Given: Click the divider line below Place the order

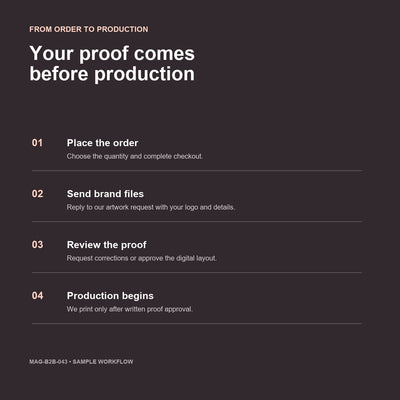Looking at the screenshot, I should click(197, 171).
